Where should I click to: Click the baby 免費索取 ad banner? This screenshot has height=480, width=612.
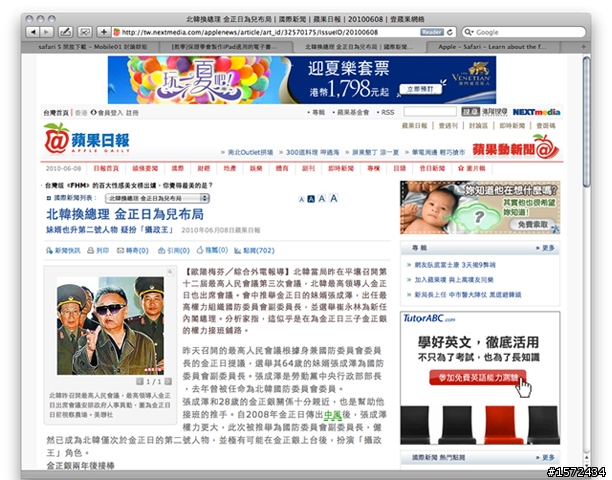click(x=480, y=208)
